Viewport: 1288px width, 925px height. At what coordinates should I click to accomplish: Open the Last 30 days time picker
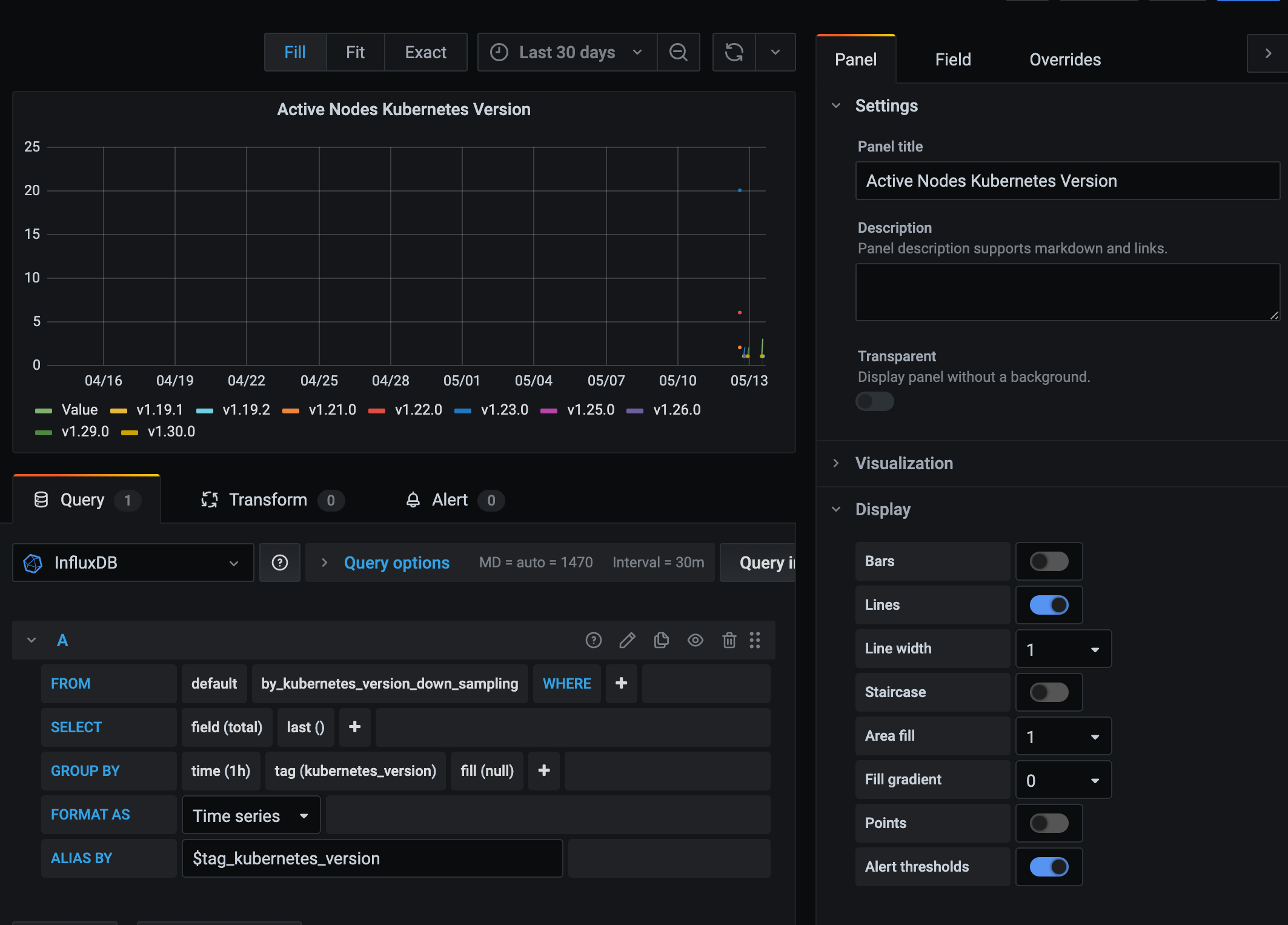(566, 52)
